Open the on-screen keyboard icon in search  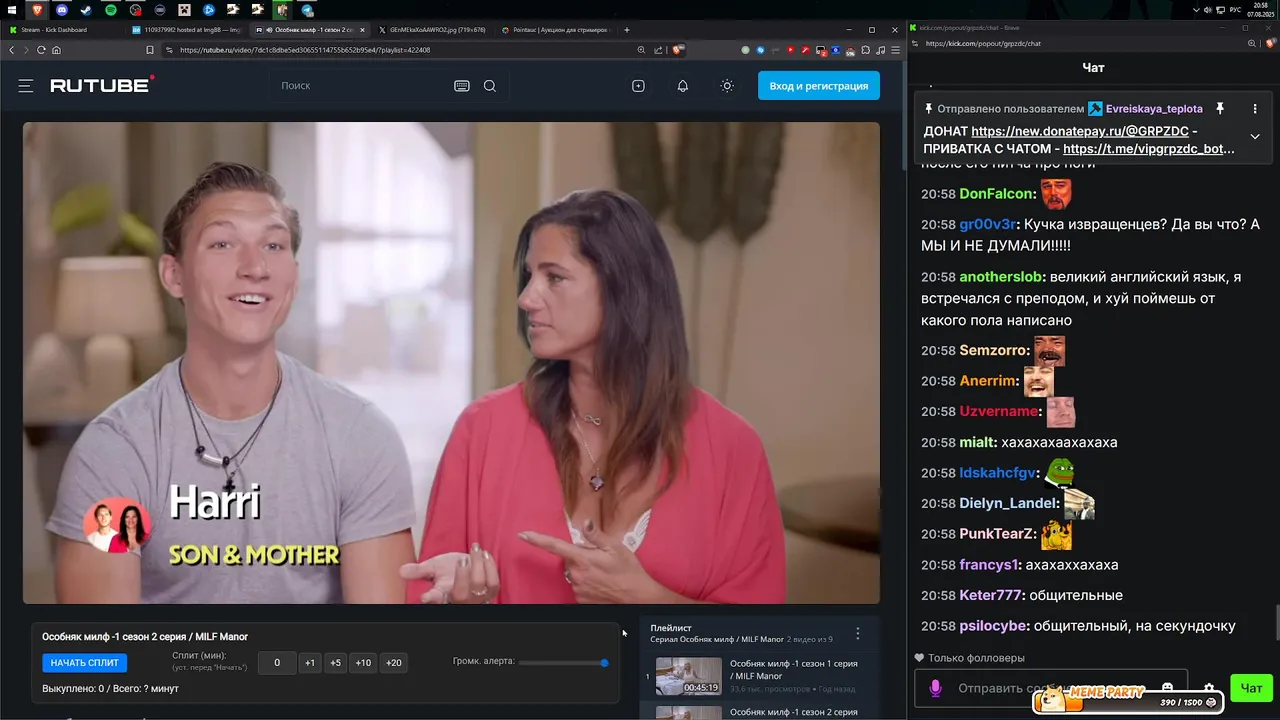click(462, 86)
